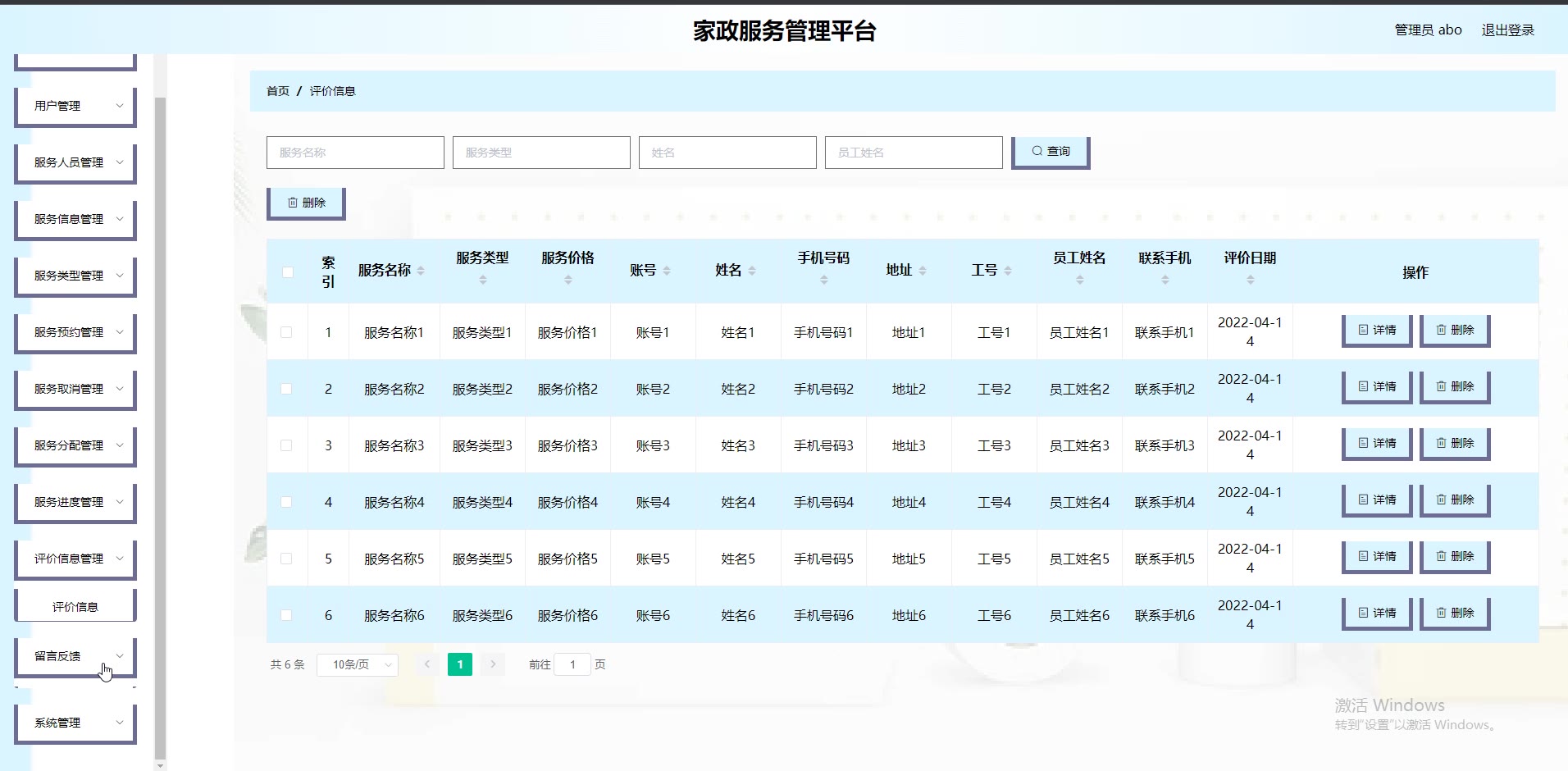1568x771 pixels.
Task: Focus the 服务类型 search field
Action: coord(541,153)
